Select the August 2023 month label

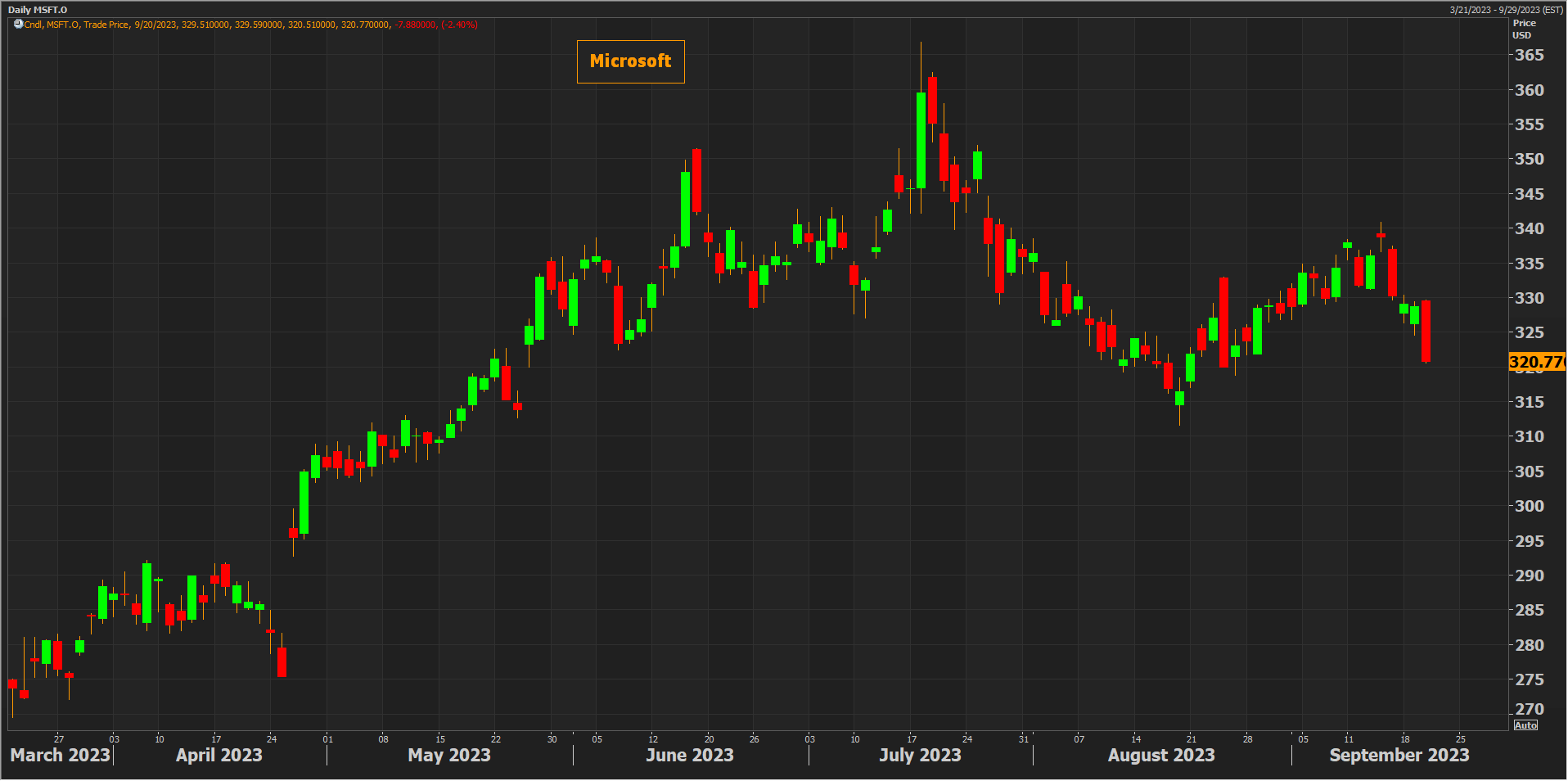click(x=1160, y=755)
